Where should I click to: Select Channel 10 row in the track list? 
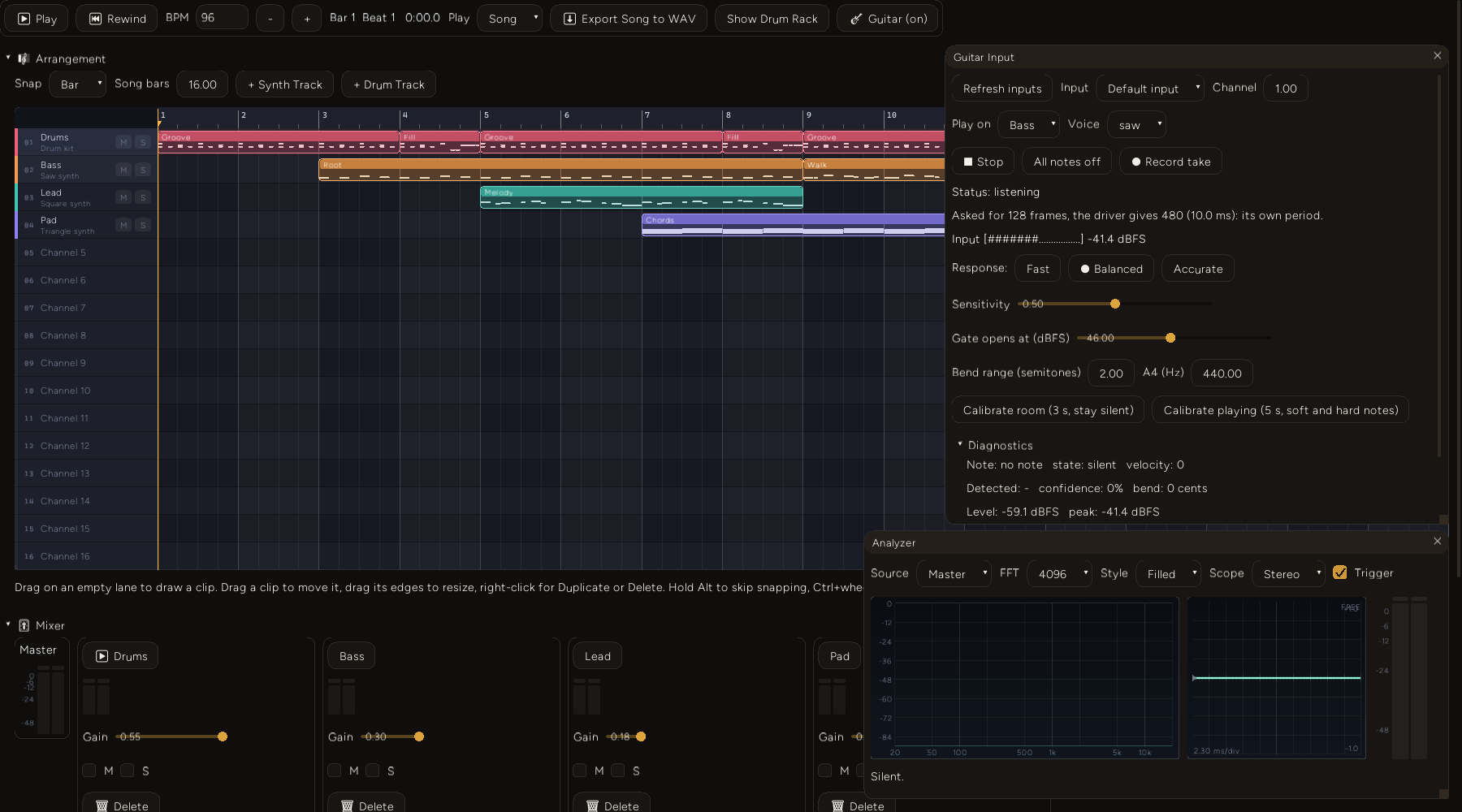[x=86, y=391]
